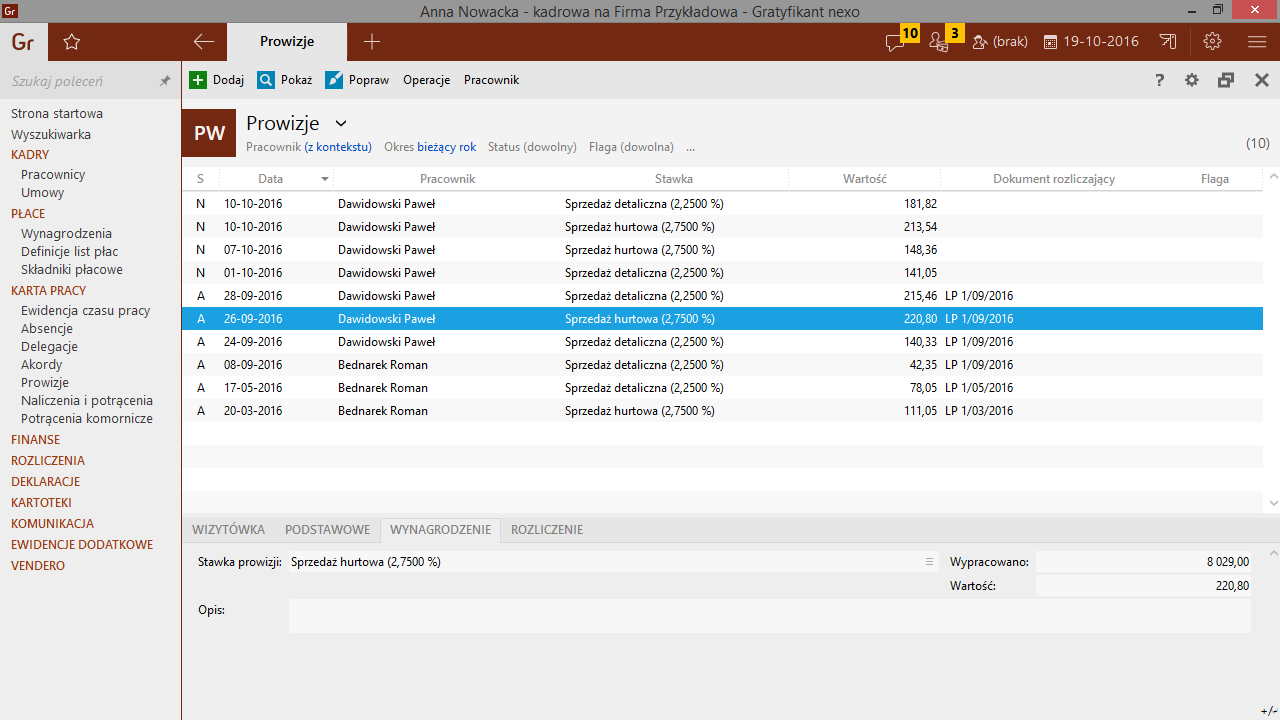Click the +/- toggle at bottom right
This screenshot has width=1280, height=720.
pyautogui.click(x=1268, y=711)
